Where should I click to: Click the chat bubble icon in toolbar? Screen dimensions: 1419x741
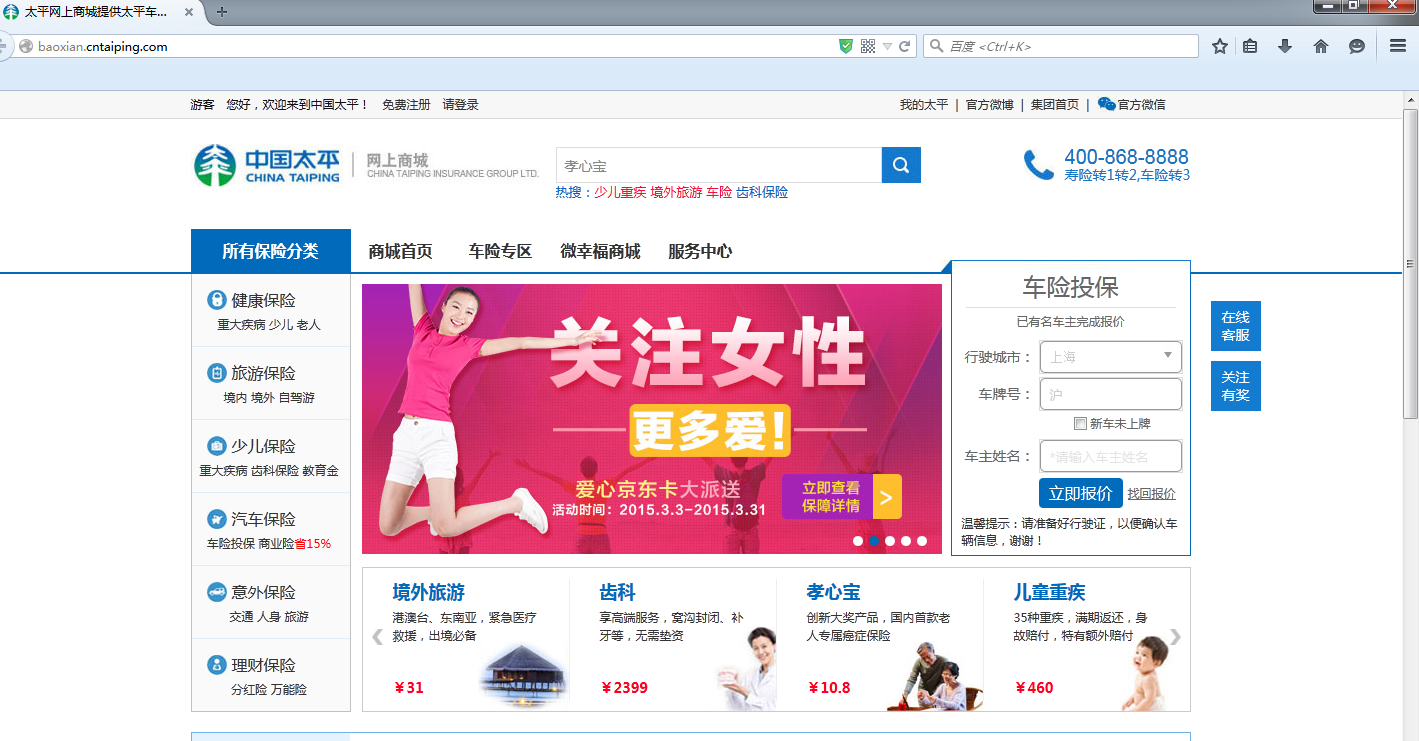click(1356, 46)
